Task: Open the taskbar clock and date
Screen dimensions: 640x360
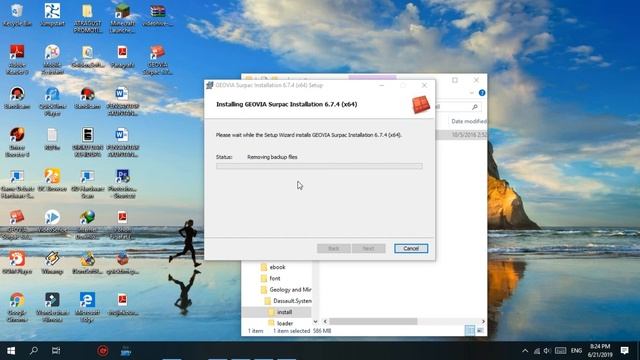Action: 600,351
